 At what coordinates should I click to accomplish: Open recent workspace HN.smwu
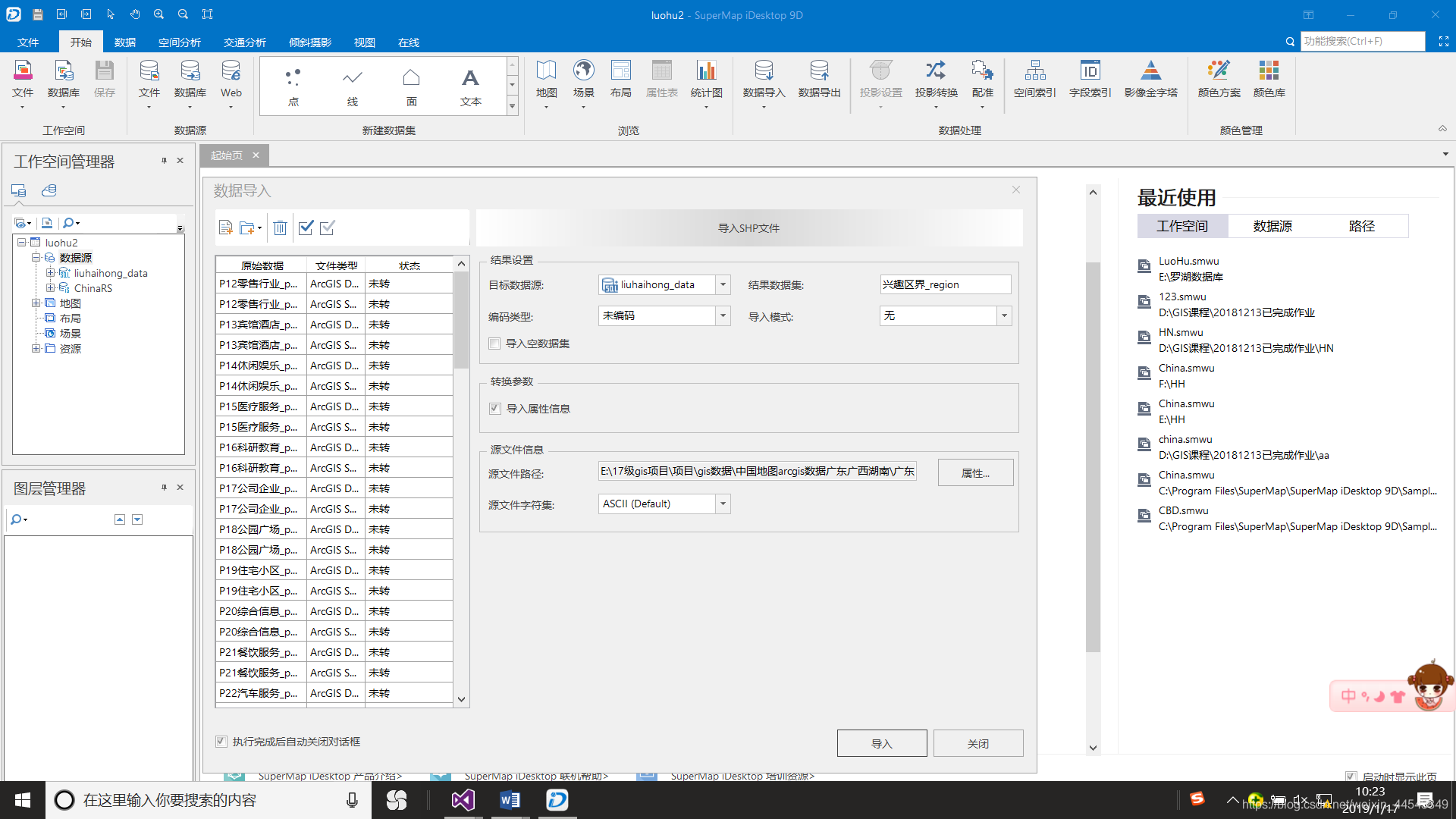click(1181, 332)
